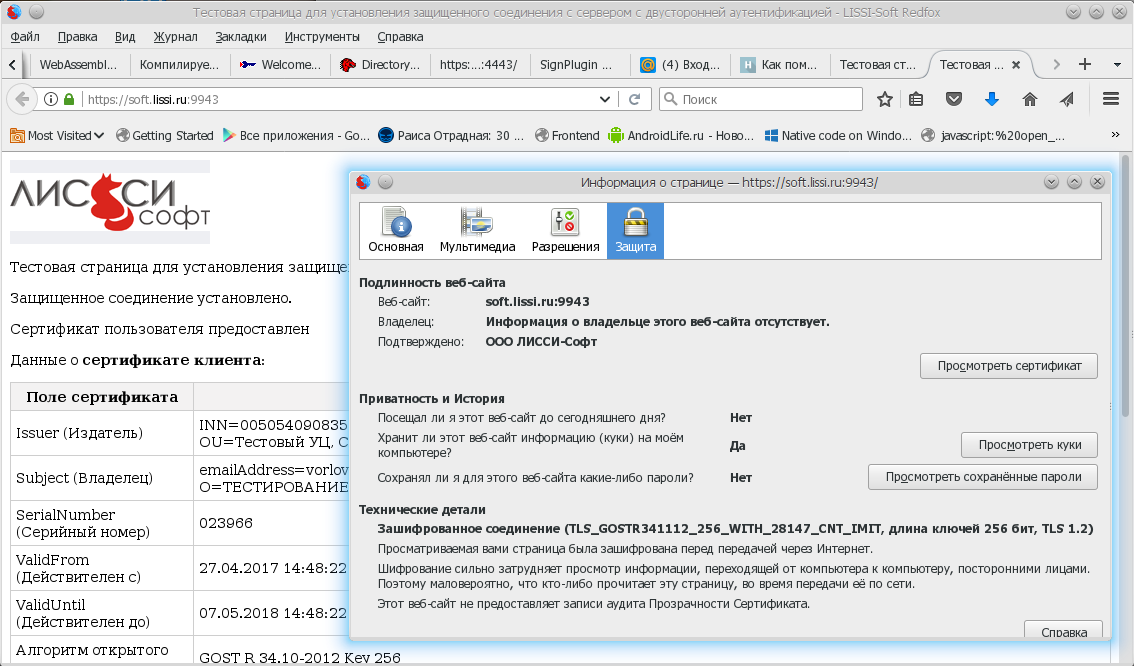The height and width of the screenshot is (666, 1134).
Task: Open the Закладки menu
Action: click(x=241, y=37)
